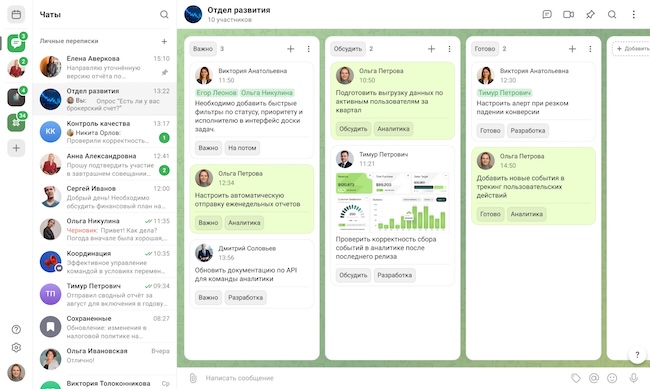The width and height of the screenshot is (650, 389).
Task: Open the calendar icon in the sidebar
Action: (16, 15)
